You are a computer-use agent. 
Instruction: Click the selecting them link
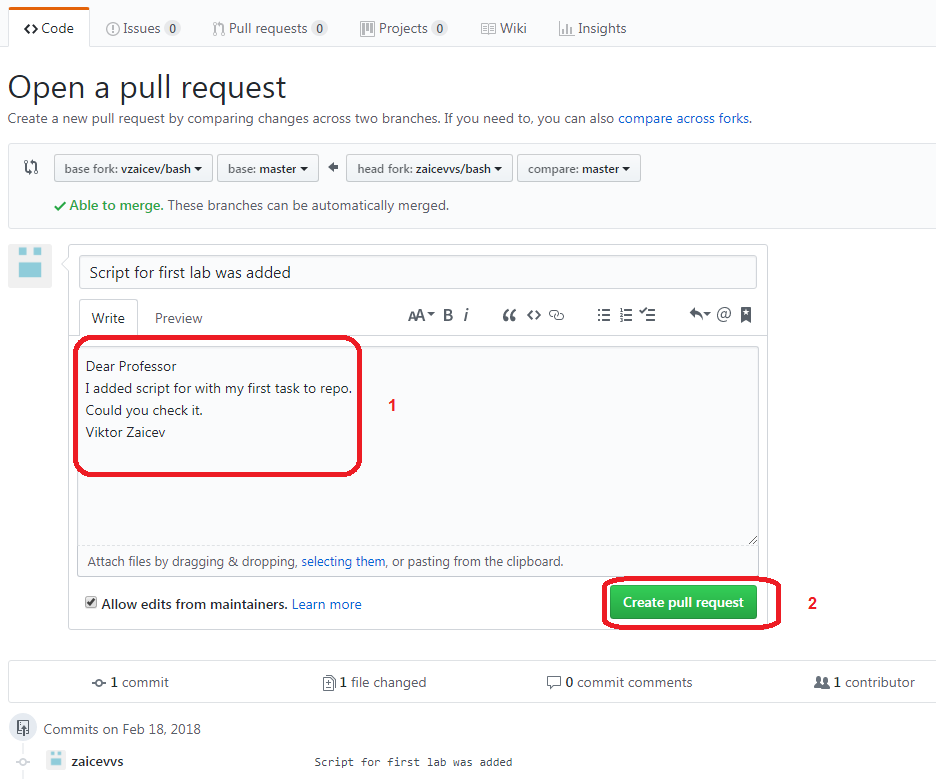(343, 561)
